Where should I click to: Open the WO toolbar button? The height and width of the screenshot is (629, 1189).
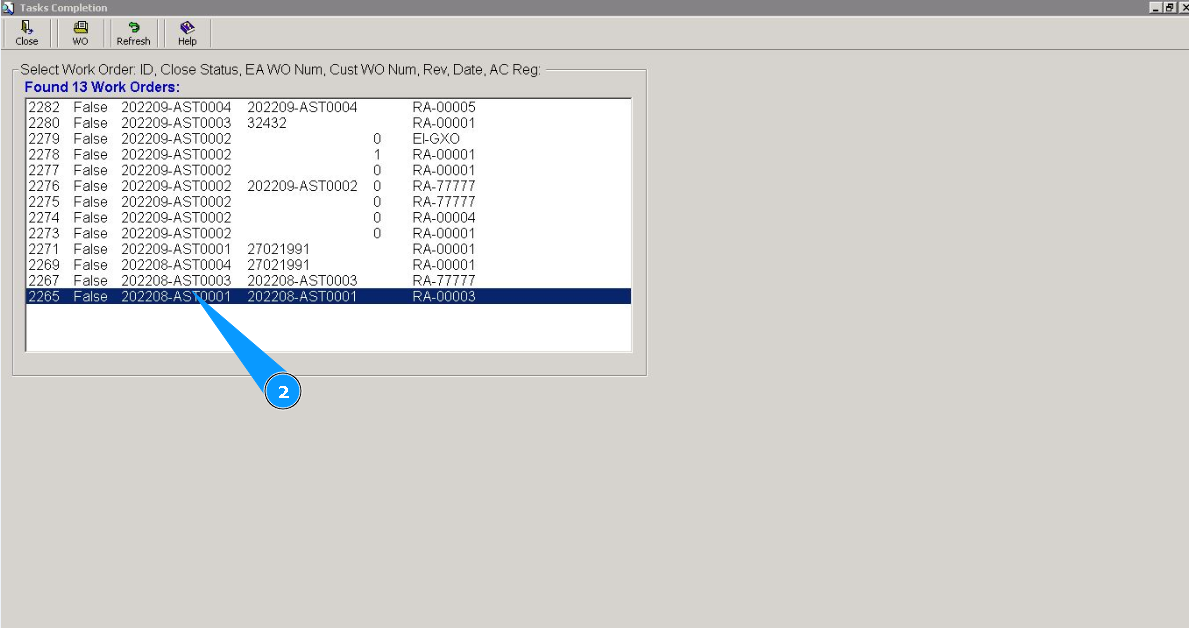pyautogui.click(x=80, y=33)
